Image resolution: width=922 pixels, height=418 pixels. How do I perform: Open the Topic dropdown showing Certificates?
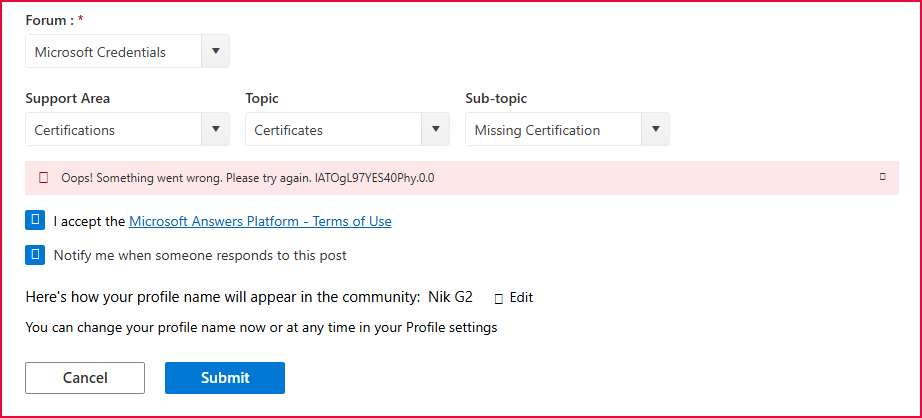[347, 129]
